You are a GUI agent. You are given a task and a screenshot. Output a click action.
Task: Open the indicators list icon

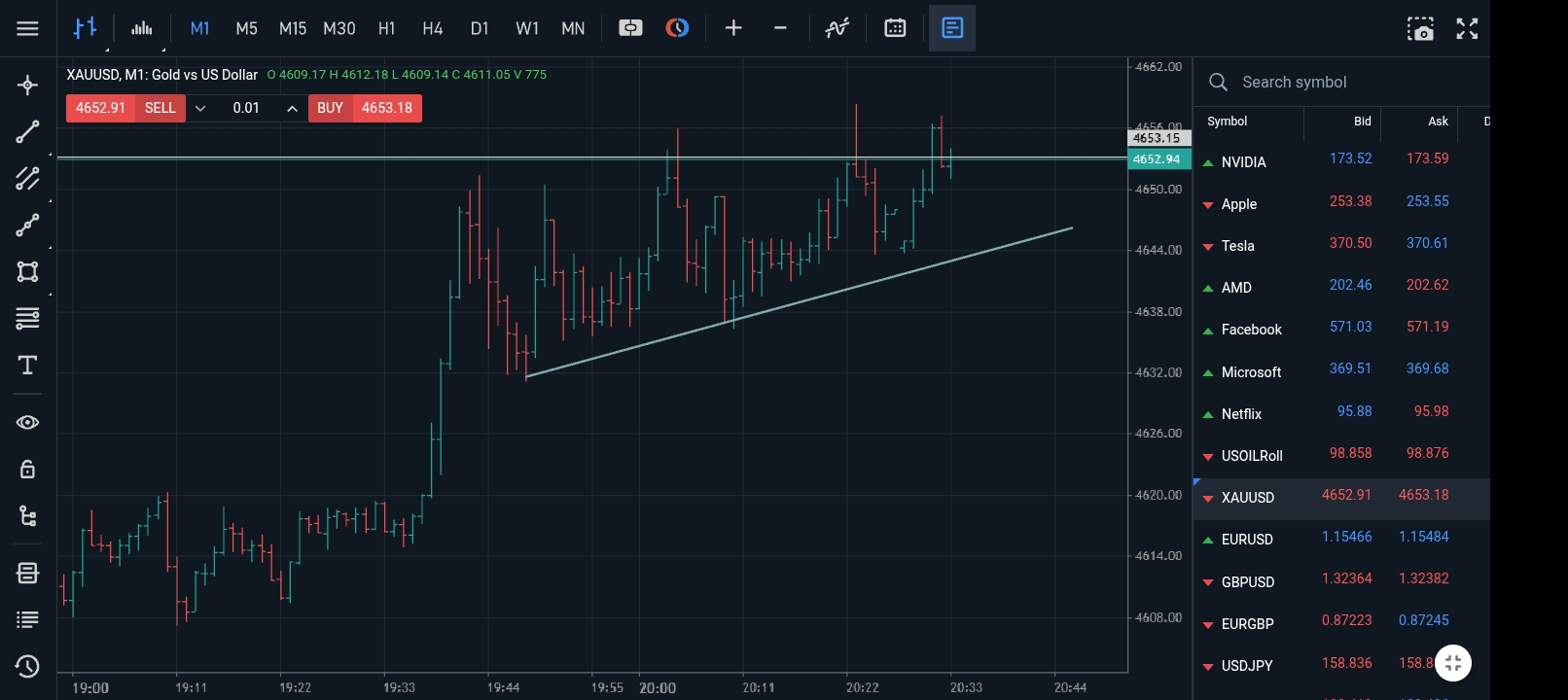[x=837, y=28]
